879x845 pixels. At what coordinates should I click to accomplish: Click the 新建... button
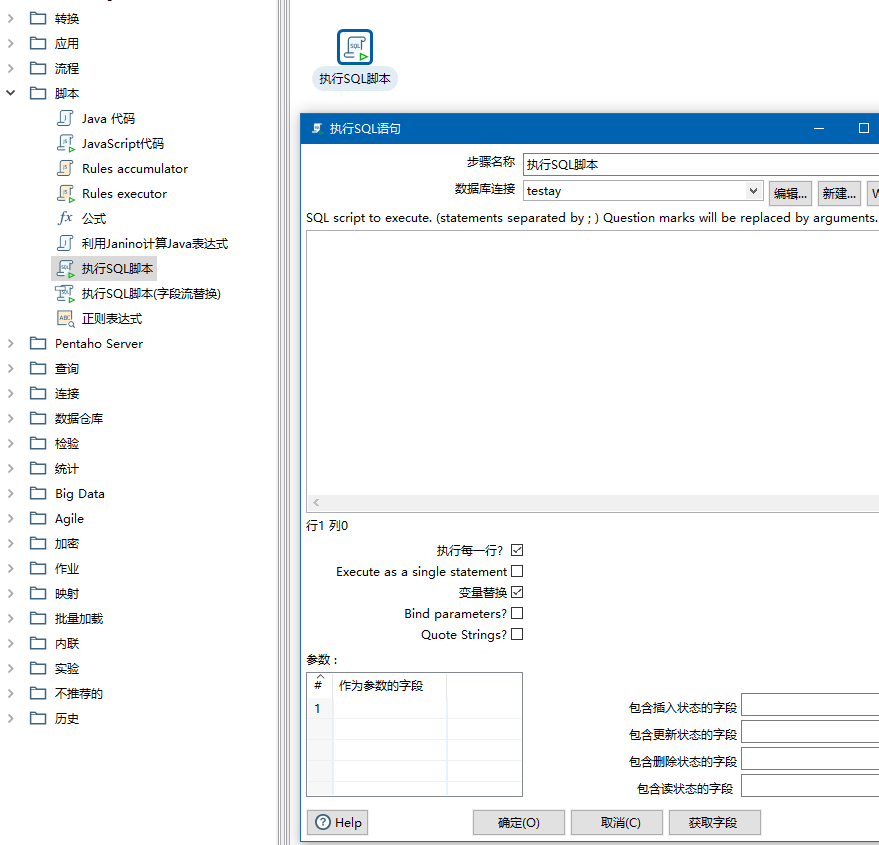[x=839, y=193]
